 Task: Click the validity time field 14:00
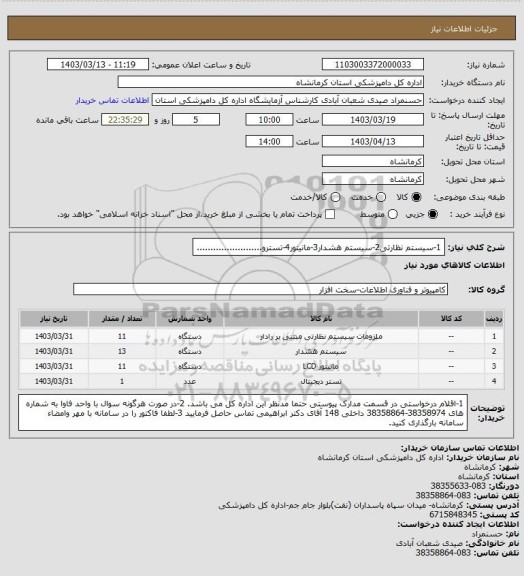point(269,141)
